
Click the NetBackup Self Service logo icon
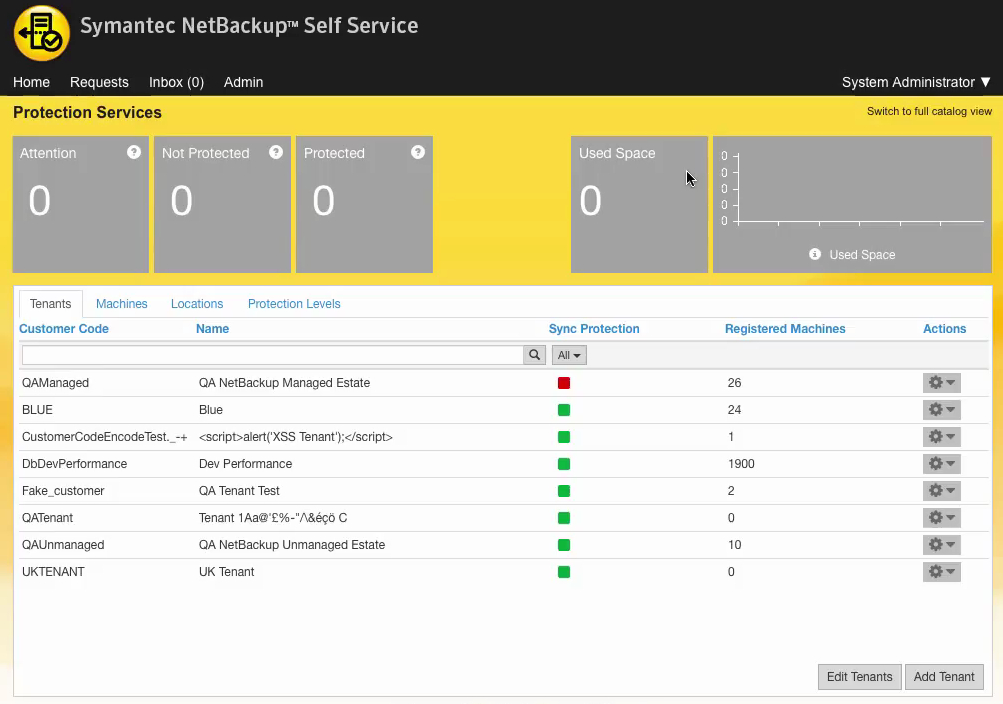point(42,33)
